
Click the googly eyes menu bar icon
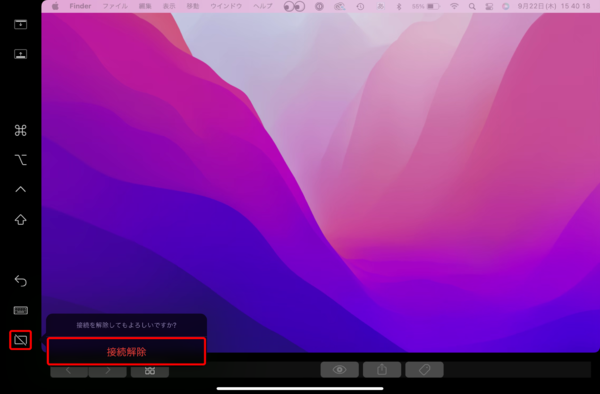coord(294,7)
